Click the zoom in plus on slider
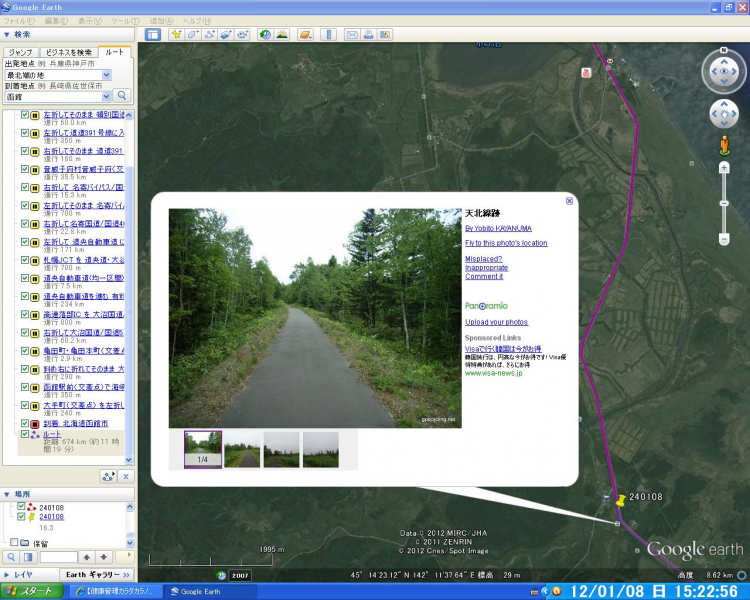 coord(724,167)
